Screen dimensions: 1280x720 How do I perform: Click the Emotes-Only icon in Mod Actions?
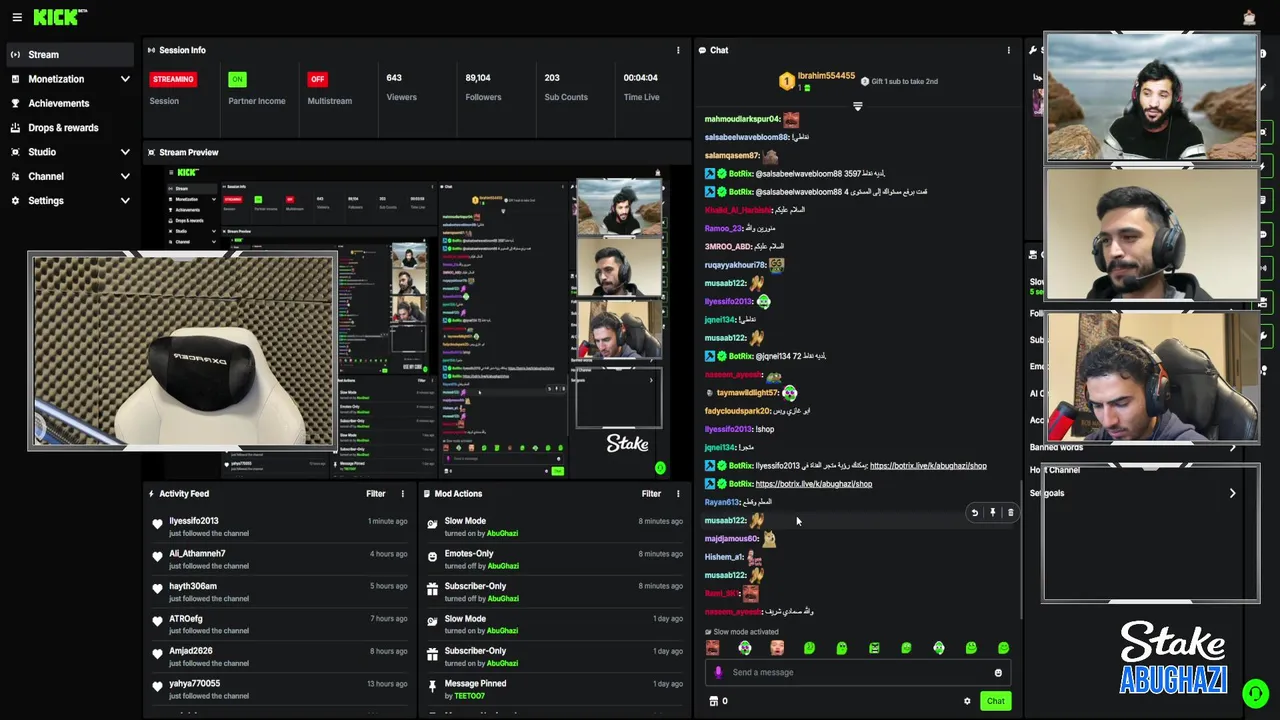[x=432, y=557]
